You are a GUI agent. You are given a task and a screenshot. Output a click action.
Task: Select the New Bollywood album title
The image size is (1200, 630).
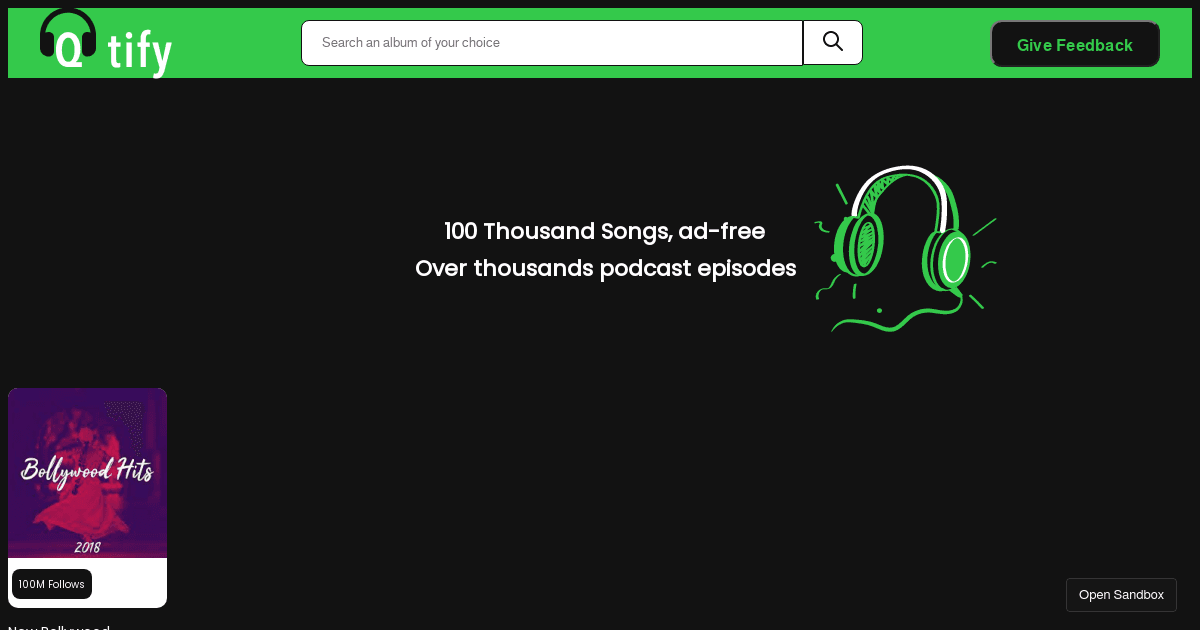(59, 626)
